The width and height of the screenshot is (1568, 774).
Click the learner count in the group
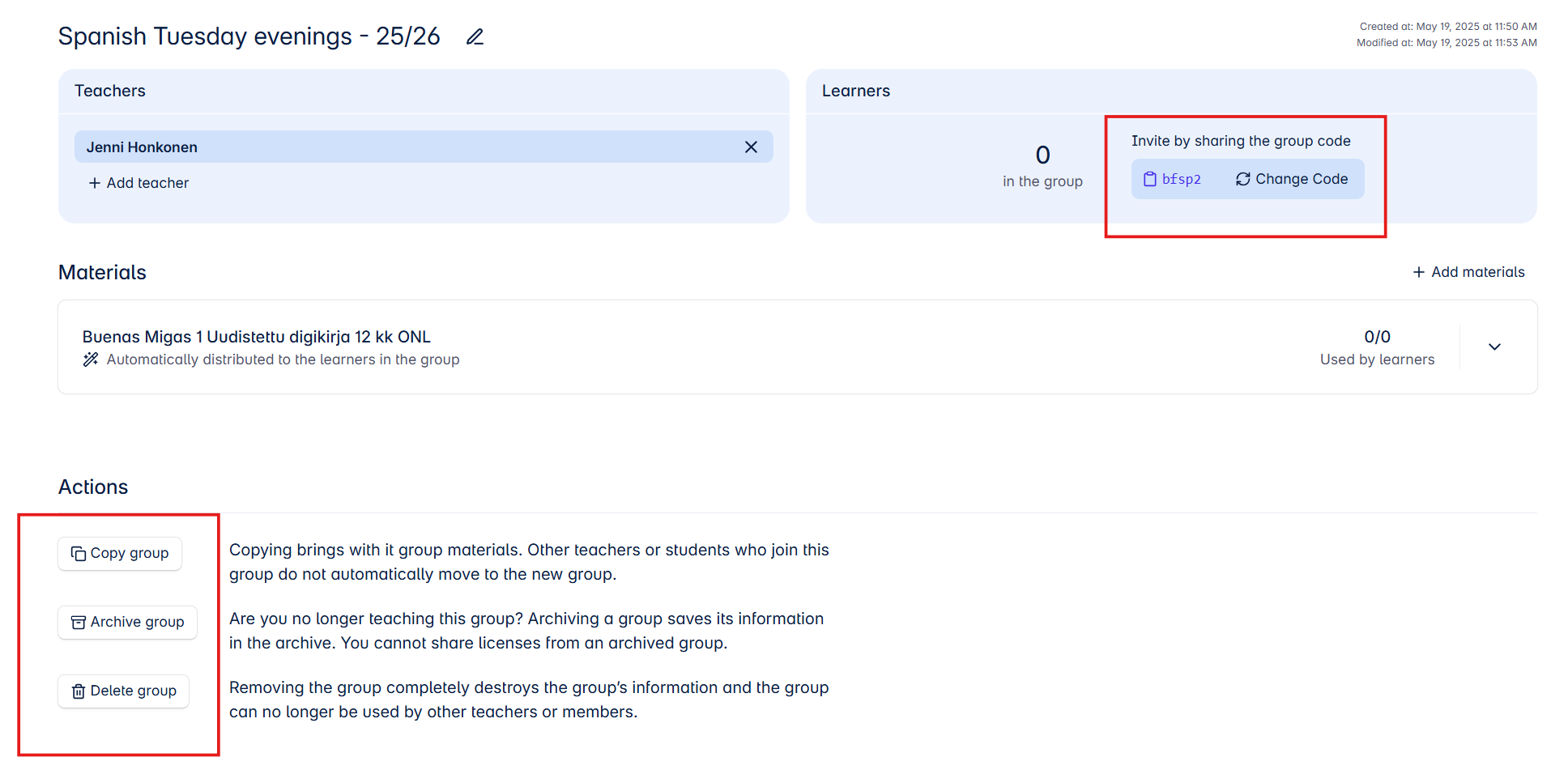1042,155
